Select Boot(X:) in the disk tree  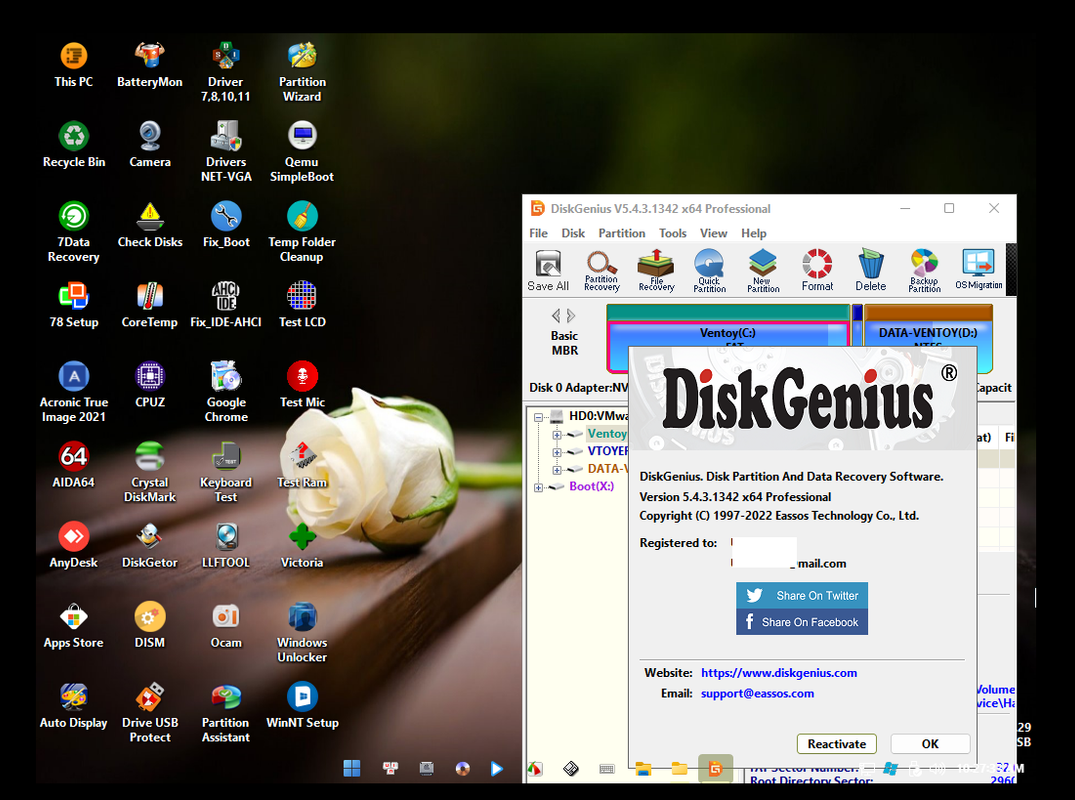591,486
